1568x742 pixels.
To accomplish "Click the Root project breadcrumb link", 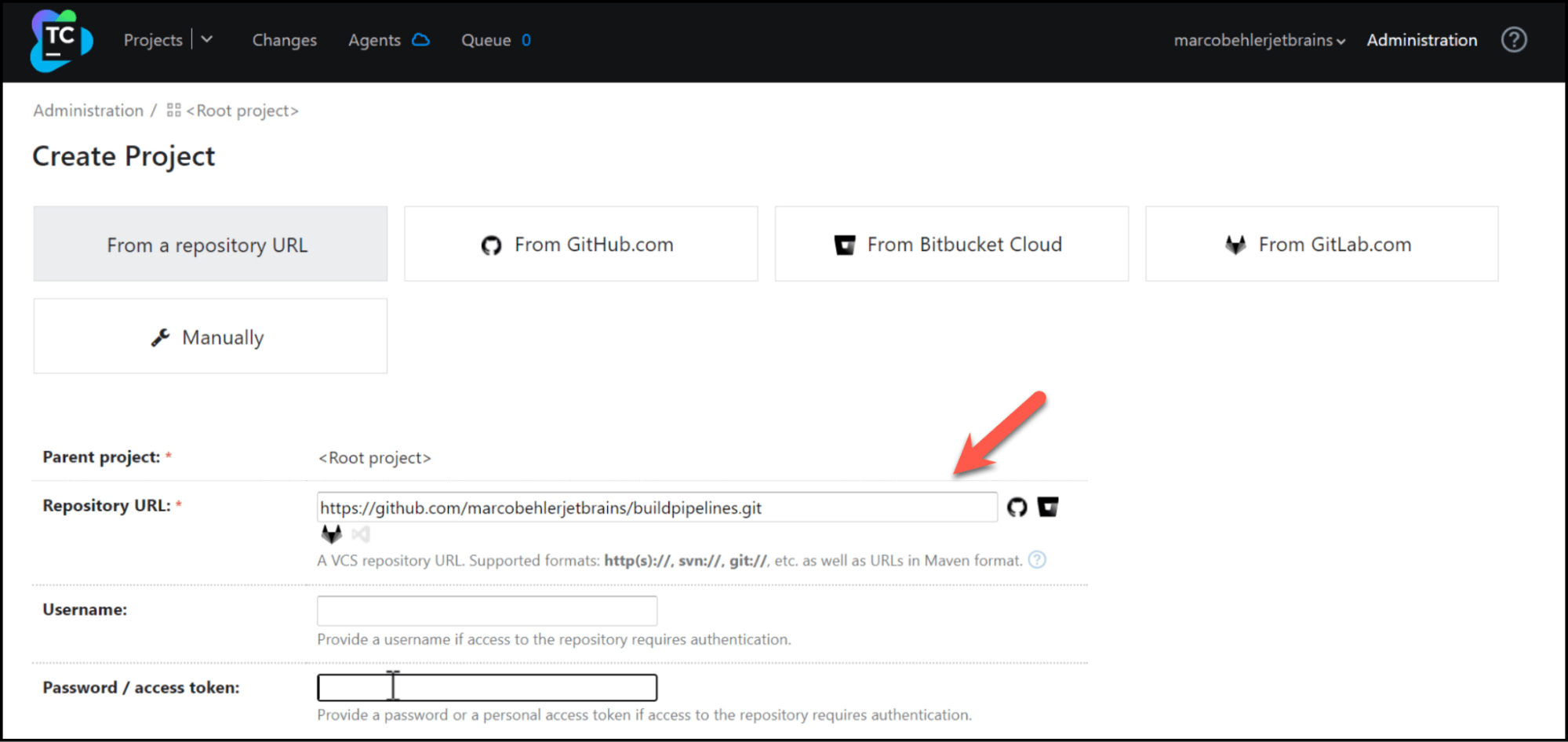I will click(x=242, y=111).
